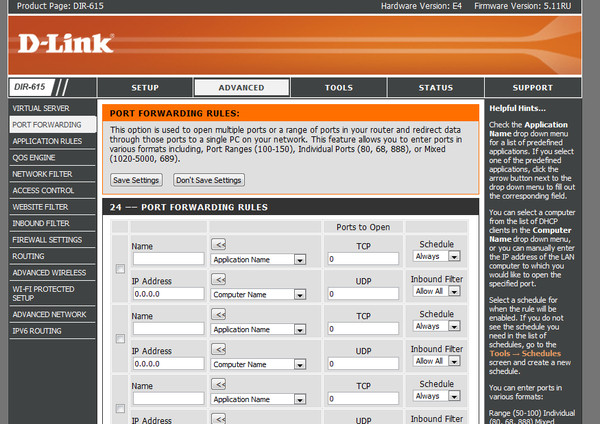Click the << button beside second rule's Computer Name

tap(218, 349)
